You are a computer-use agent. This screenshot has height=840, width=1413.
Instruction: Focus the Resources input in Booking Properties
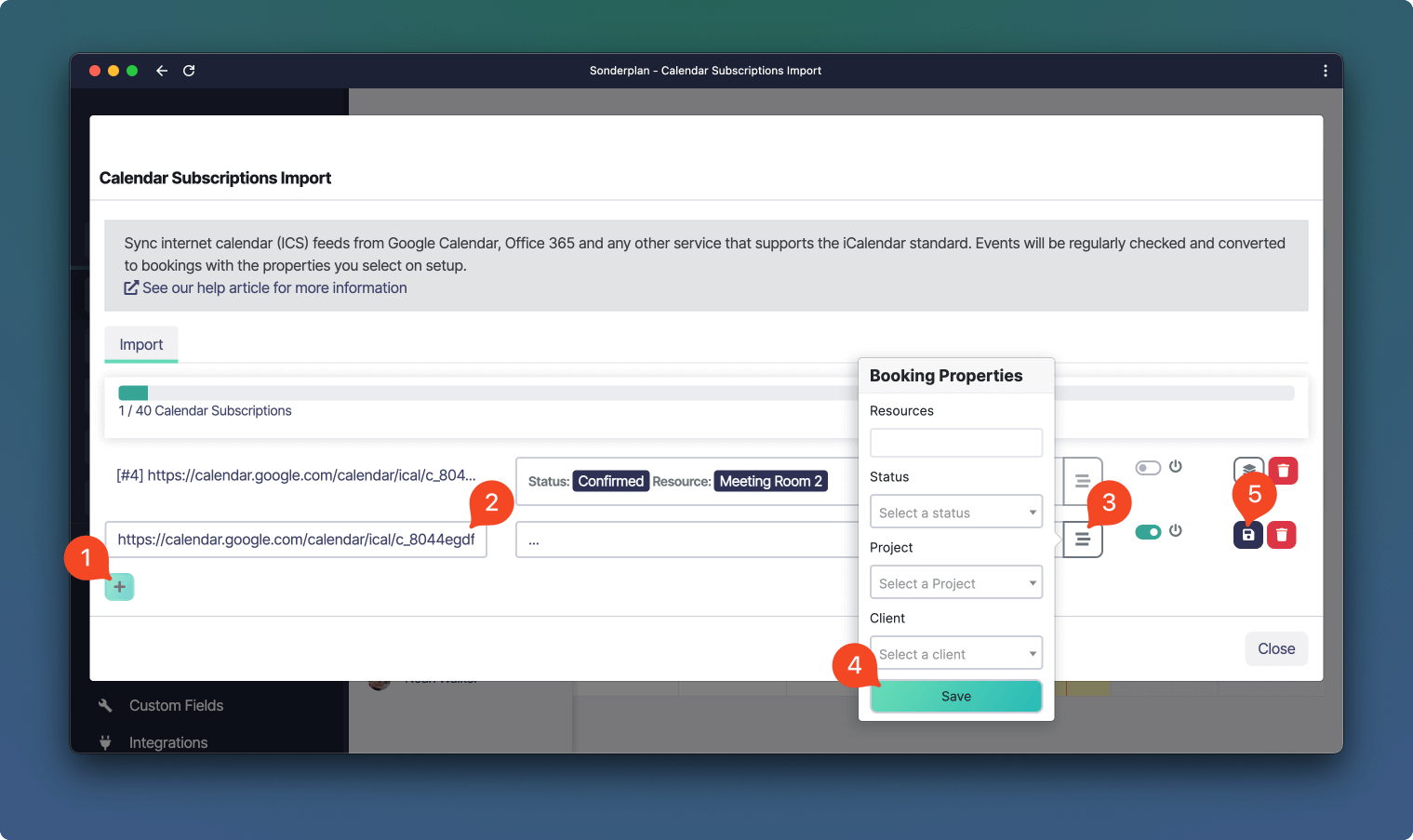tap(956, 443)
